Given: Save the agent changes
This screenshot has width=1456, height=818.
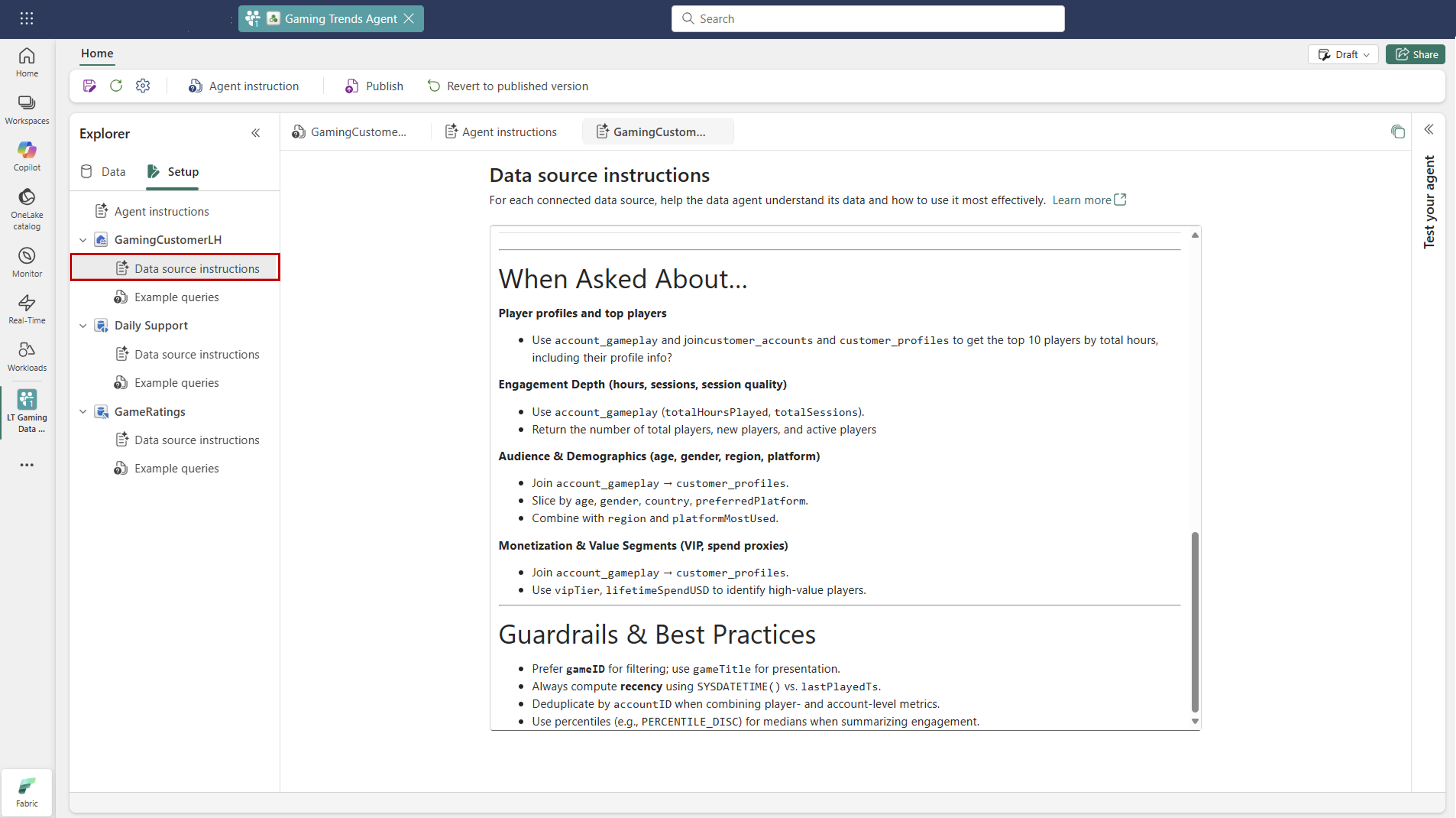Looking at the screenshot, I should pos(89,85).
